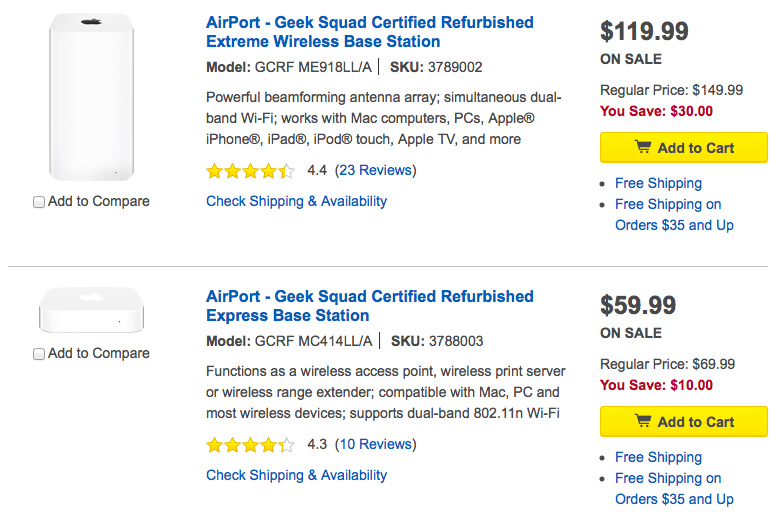
Task: Open Free Shipping link under the $119.99 item
Action: tap(658, 183)
